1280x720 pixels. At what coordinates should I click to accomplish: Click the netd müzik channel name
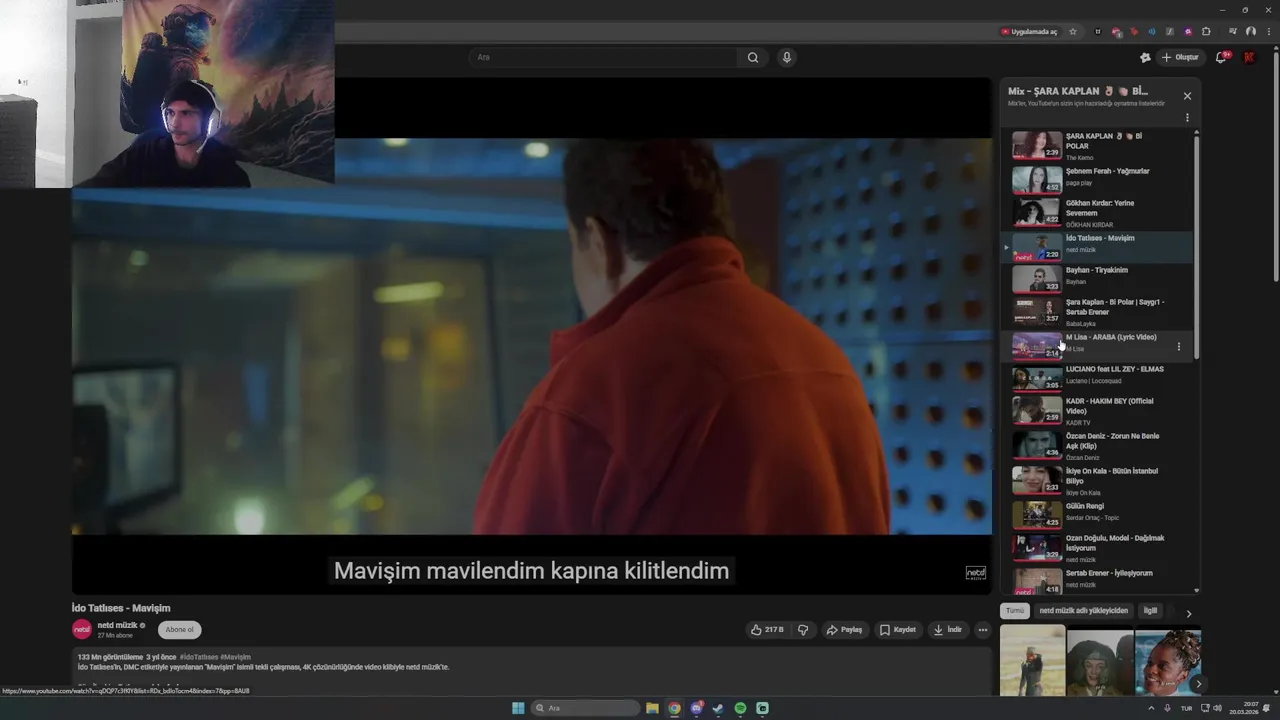117,625
